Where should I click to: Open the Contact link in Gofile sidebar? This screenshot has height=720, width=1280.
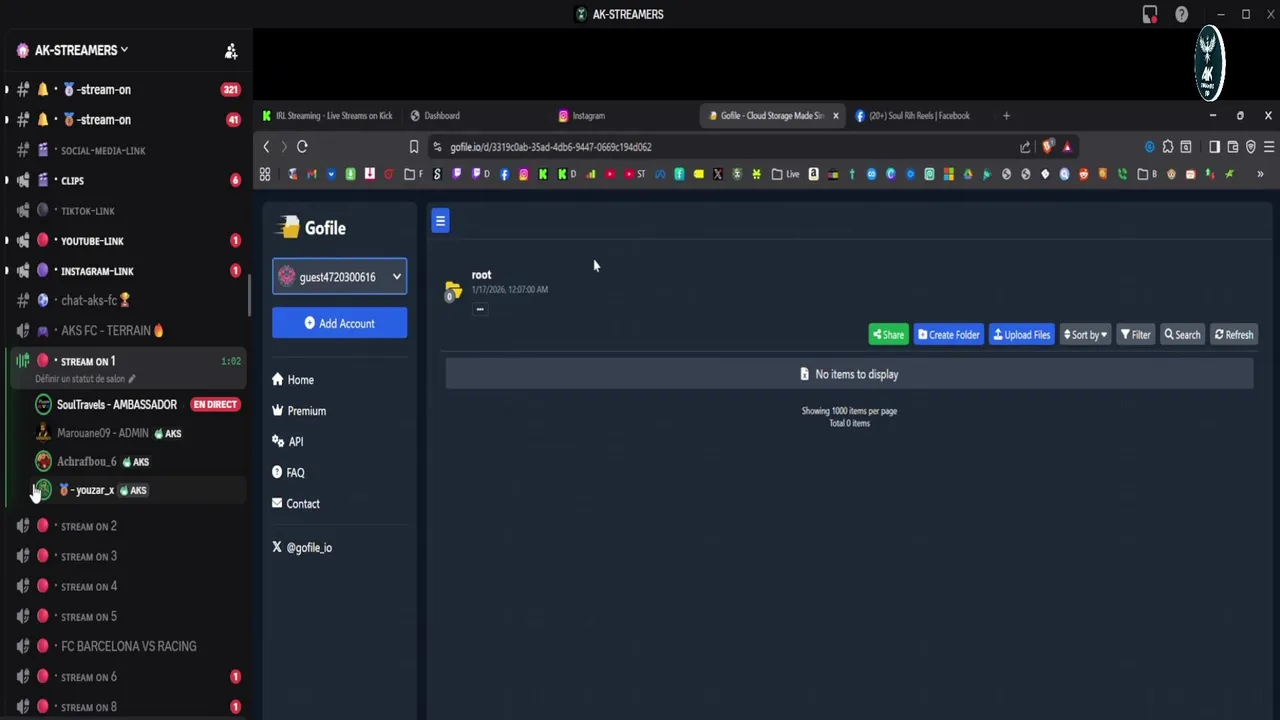pos(296,504)
